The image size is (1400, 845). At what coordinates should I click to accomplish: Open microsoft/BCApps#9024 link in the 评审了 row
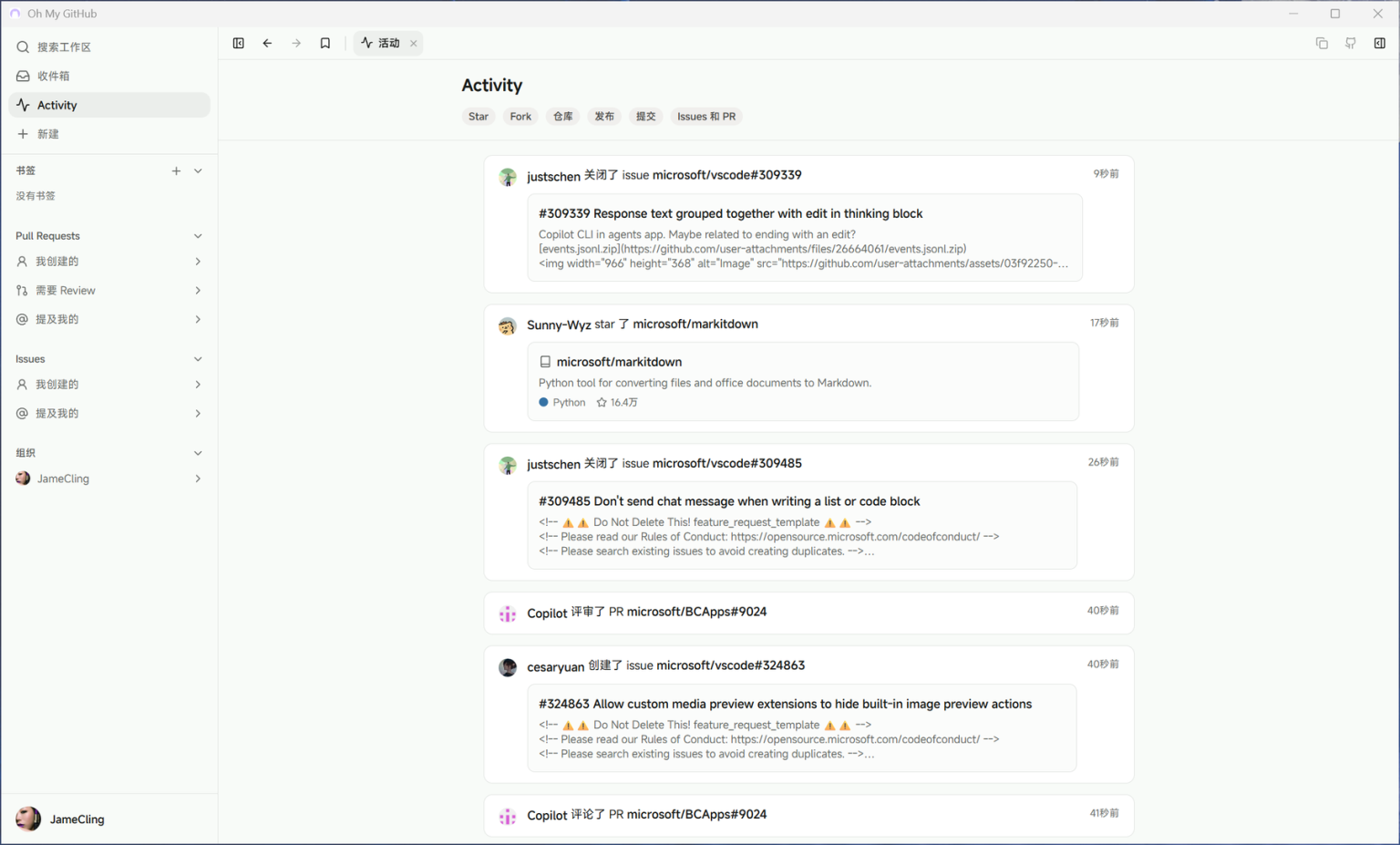(x=696, y=612)
